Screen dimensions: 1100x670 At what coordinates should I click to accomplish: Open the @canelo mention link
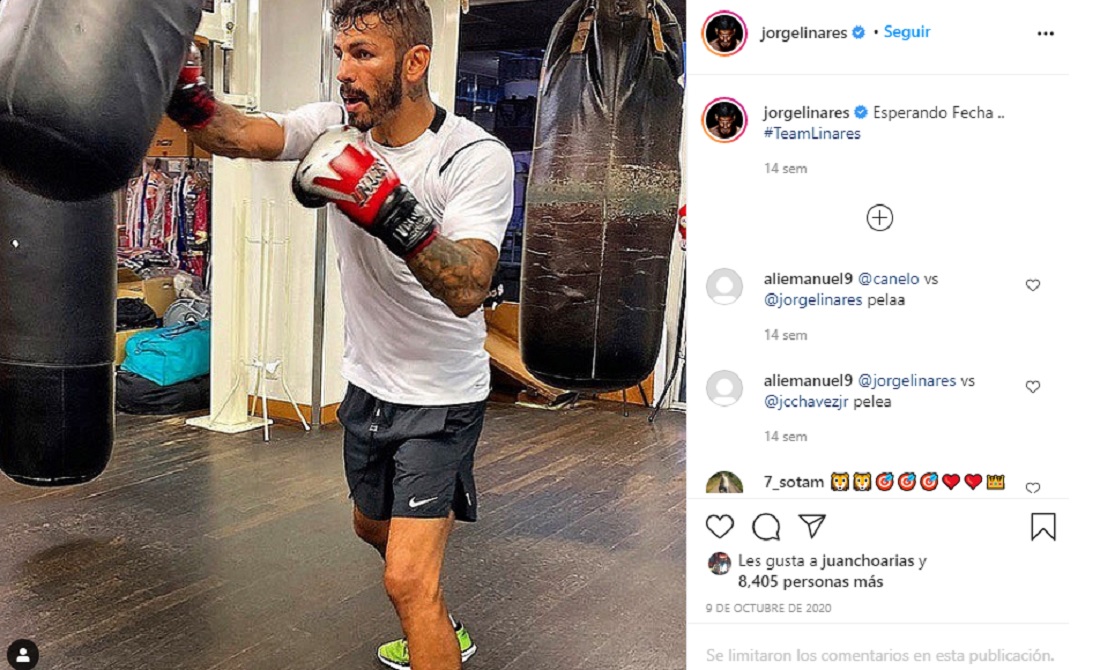point(888,279)
